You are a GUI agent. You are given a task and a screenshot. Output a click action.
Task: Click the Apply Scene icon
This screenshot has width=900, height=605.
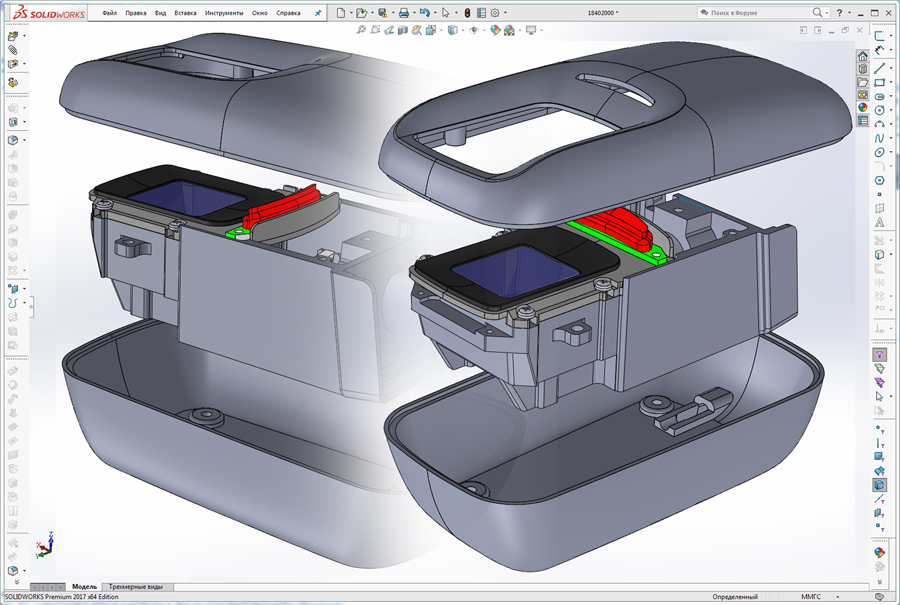[x=509, y=29]
